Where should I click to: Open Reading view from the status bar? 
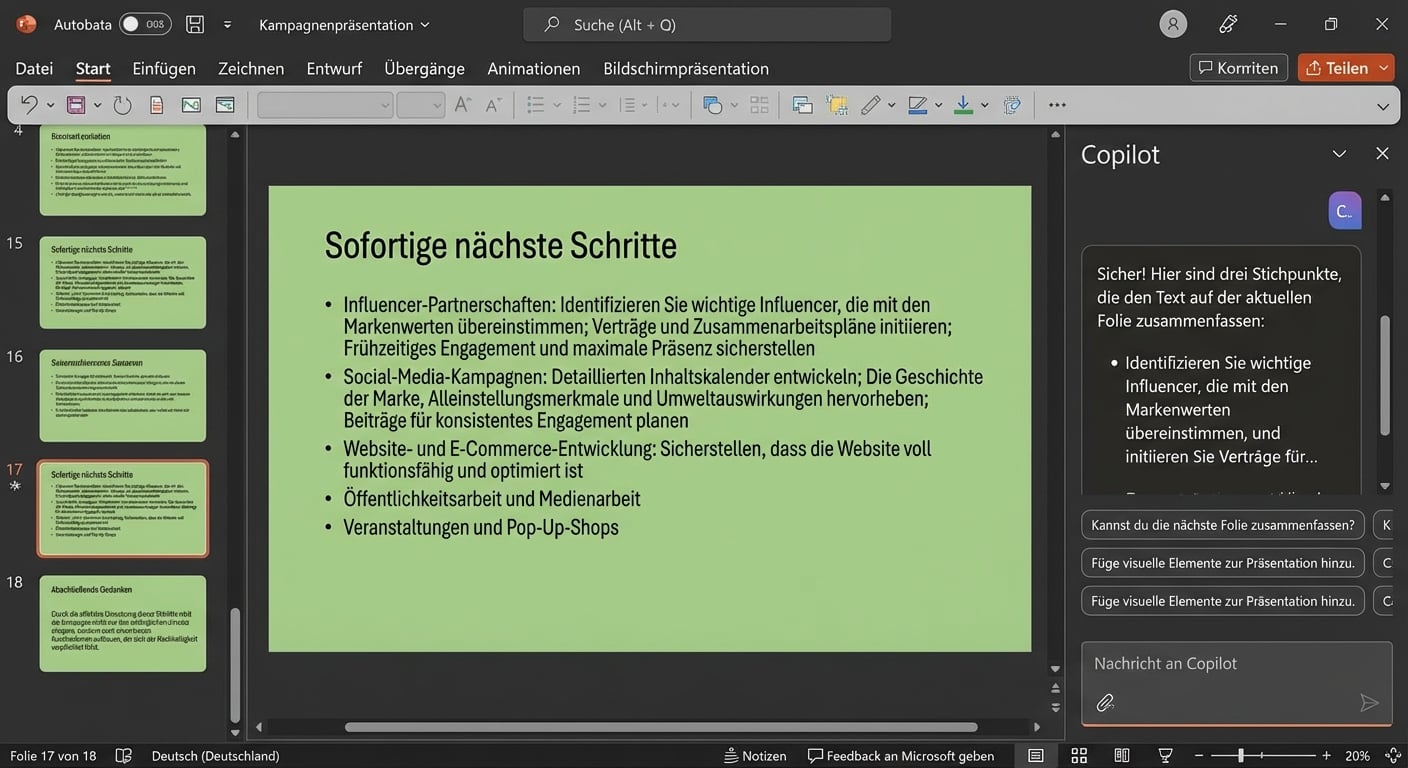pyautogui.click(x=1121, y=755)
